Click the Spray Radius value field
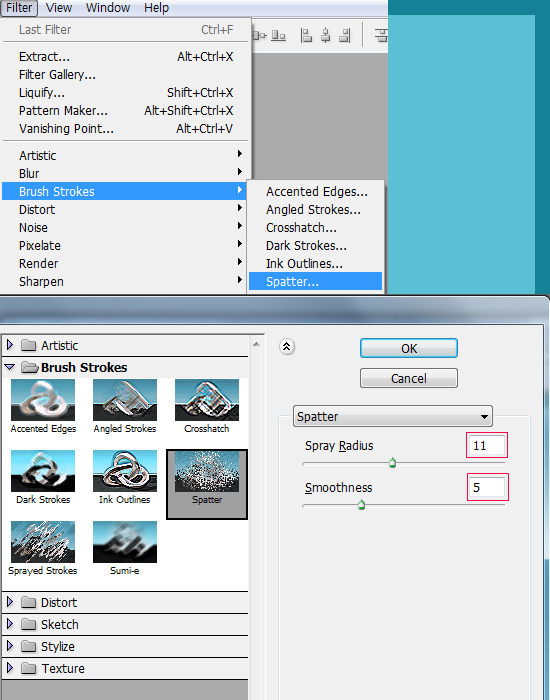 [x=487, y=445]
